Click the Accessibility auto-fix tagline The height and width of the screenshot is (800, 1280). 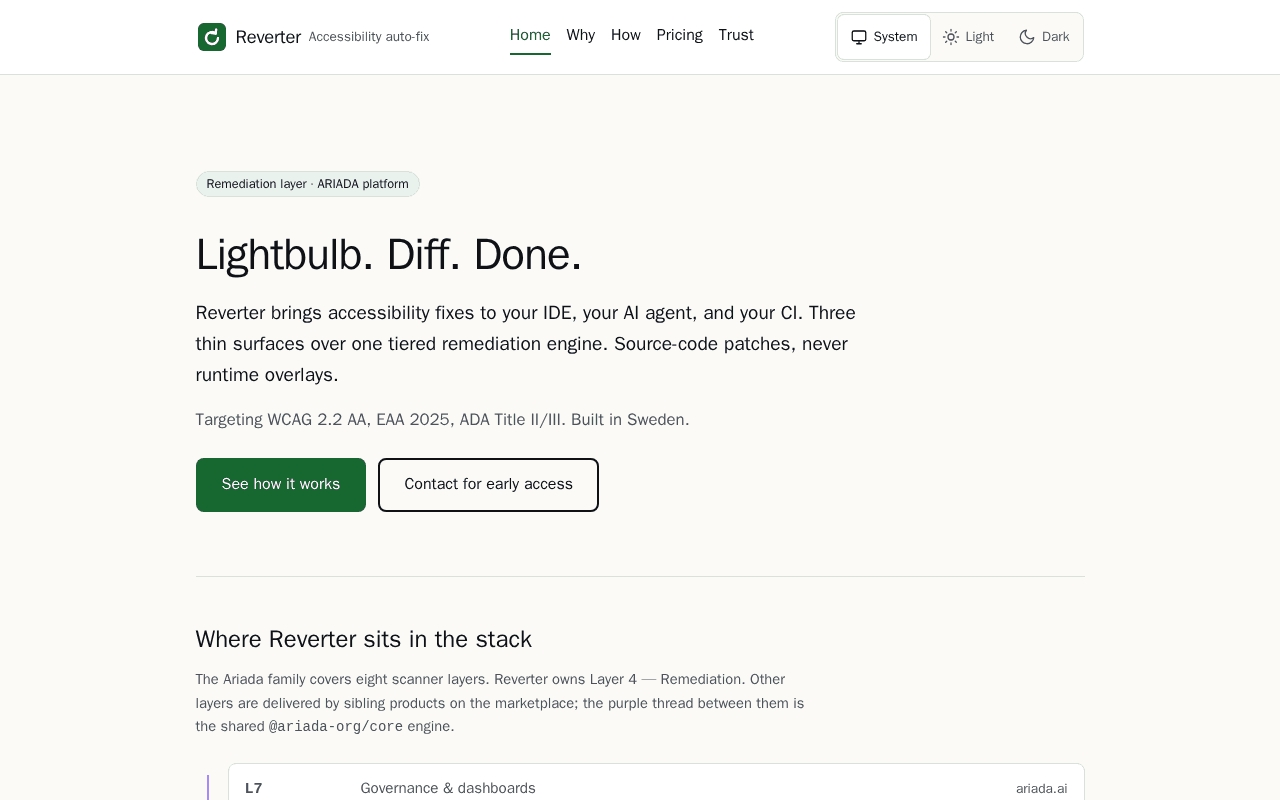369,37
